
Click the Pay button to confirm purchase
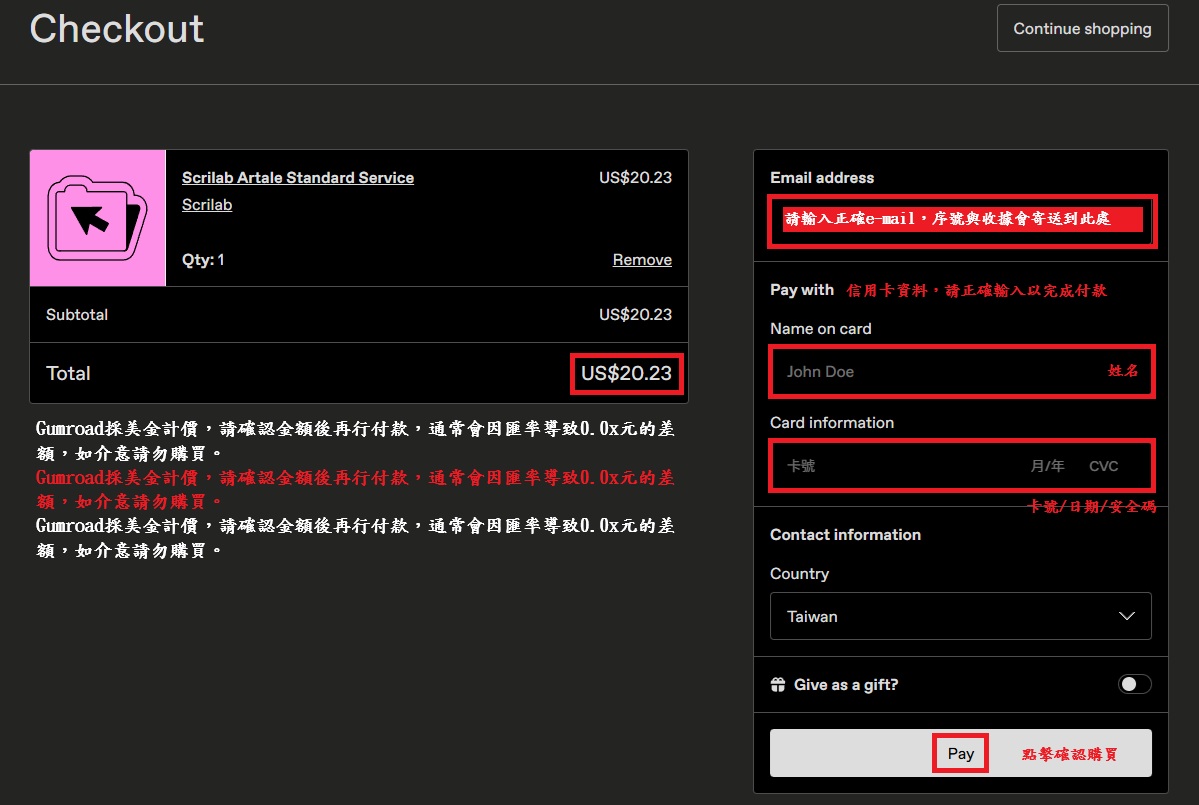pyautogui.click(x=960, y=753)
